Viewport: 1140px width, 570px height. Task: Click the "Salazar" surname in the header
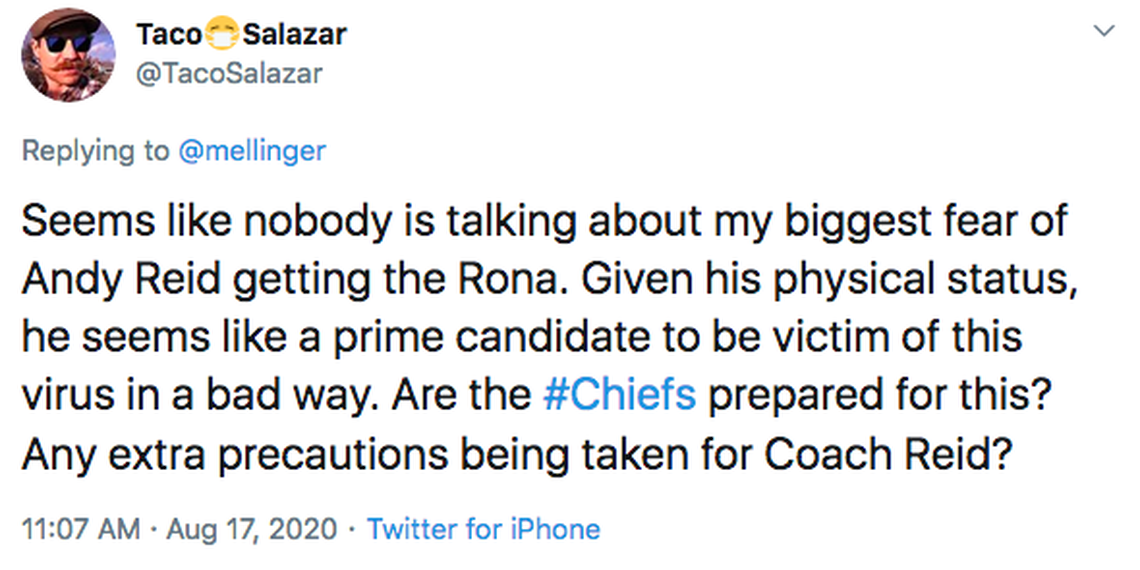click(x=295, y=34)
